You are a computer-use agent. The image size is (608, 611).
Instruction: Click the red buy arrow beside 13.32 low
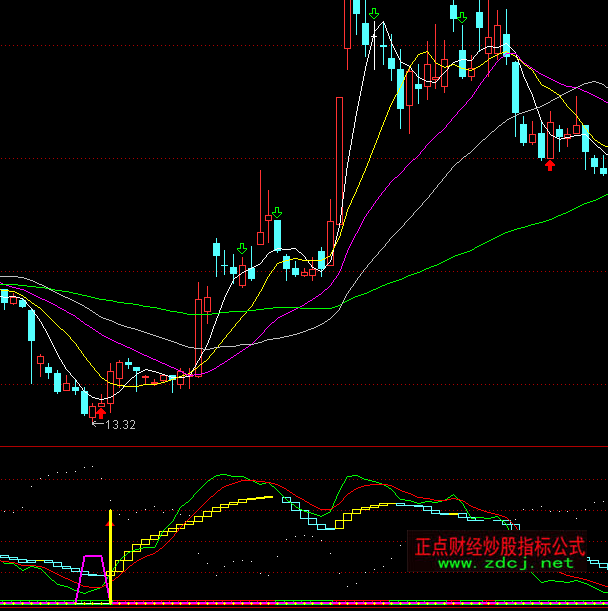100,412
